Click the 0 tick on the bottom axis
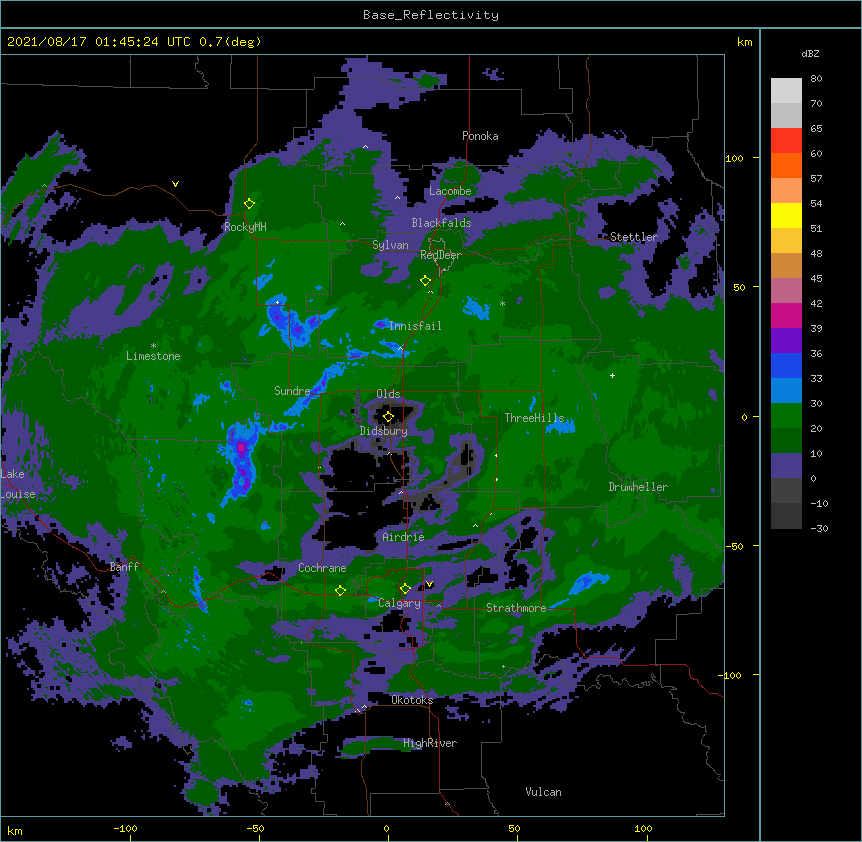 point(386,828)
